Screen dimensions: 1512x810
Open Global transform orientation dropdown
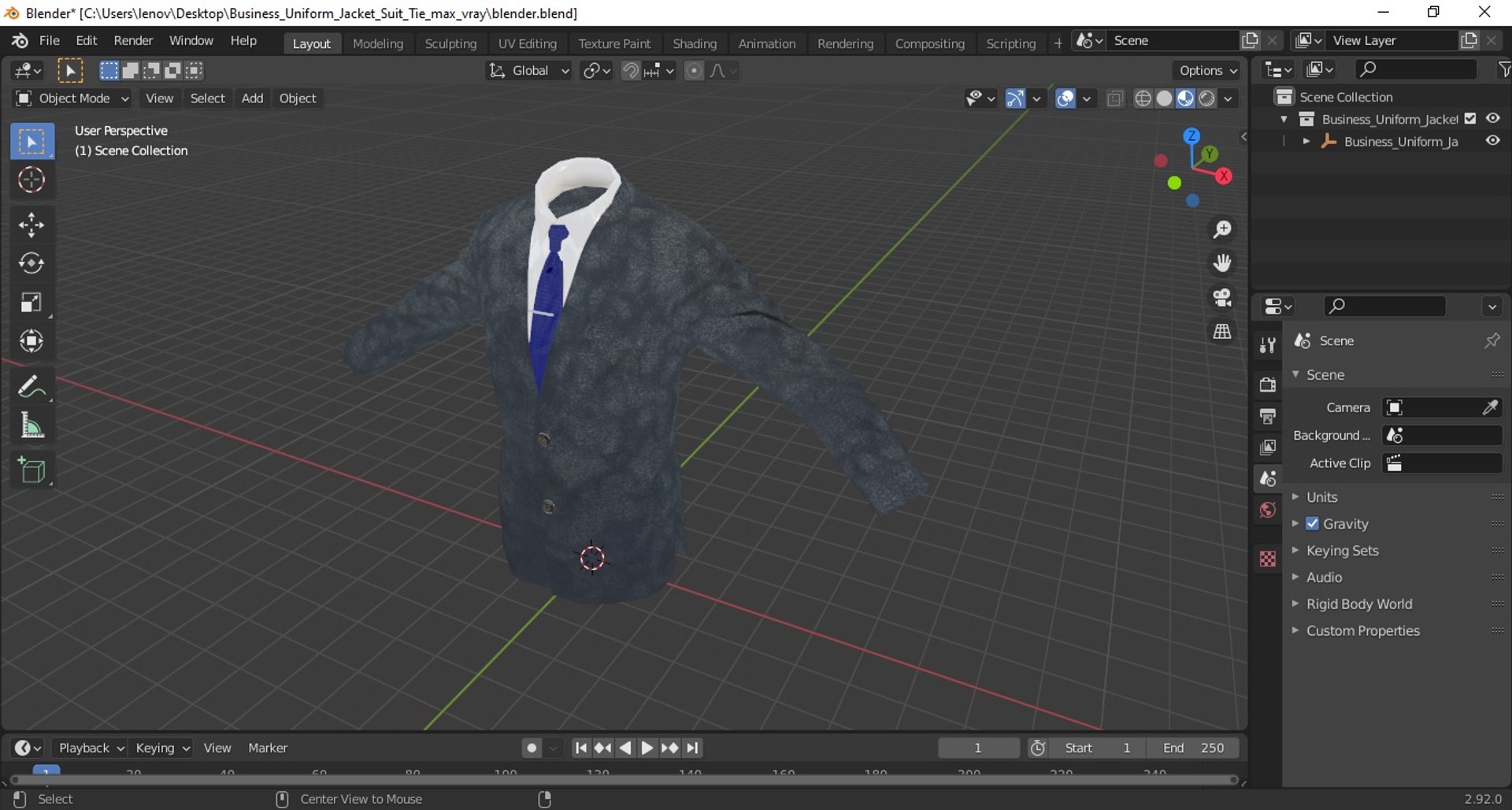(x=528, y=71)
